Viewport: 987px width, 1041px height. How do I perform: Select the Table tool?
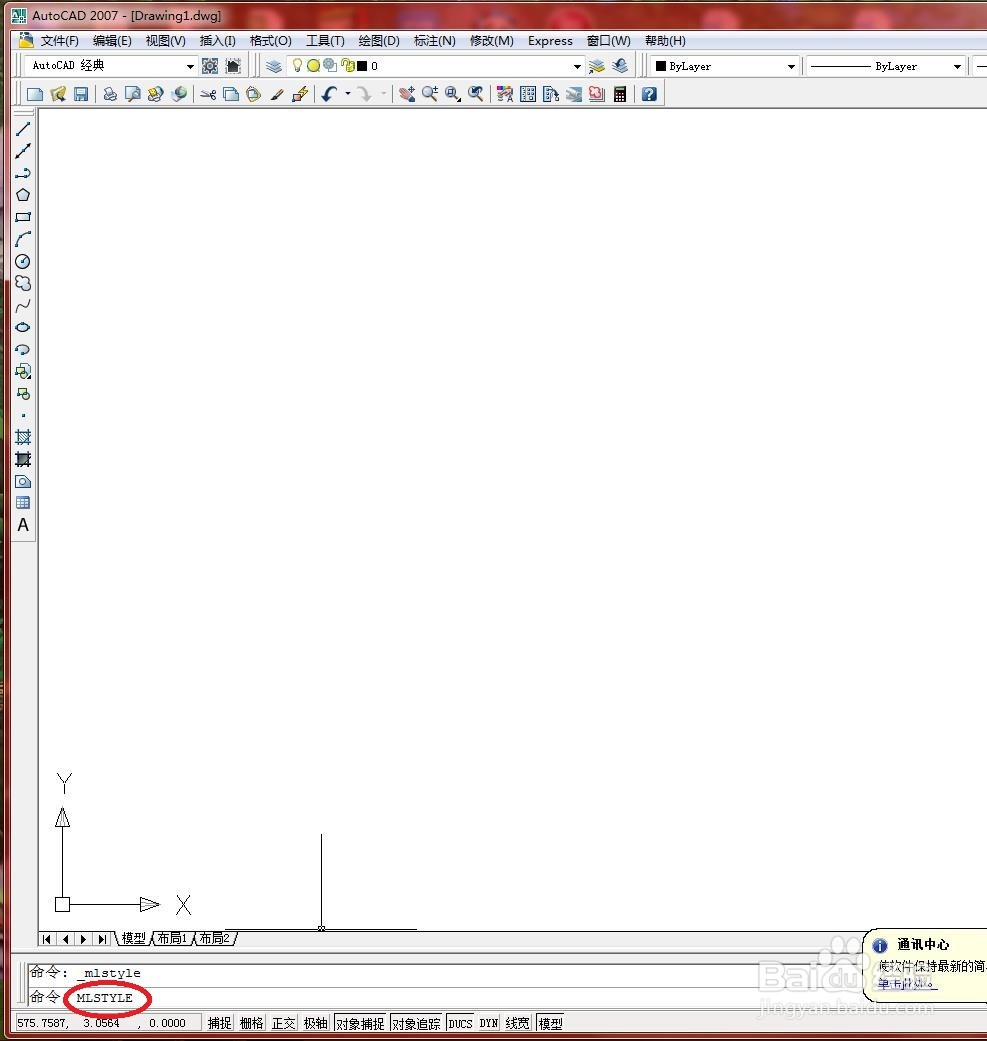(x=23, y=503)
